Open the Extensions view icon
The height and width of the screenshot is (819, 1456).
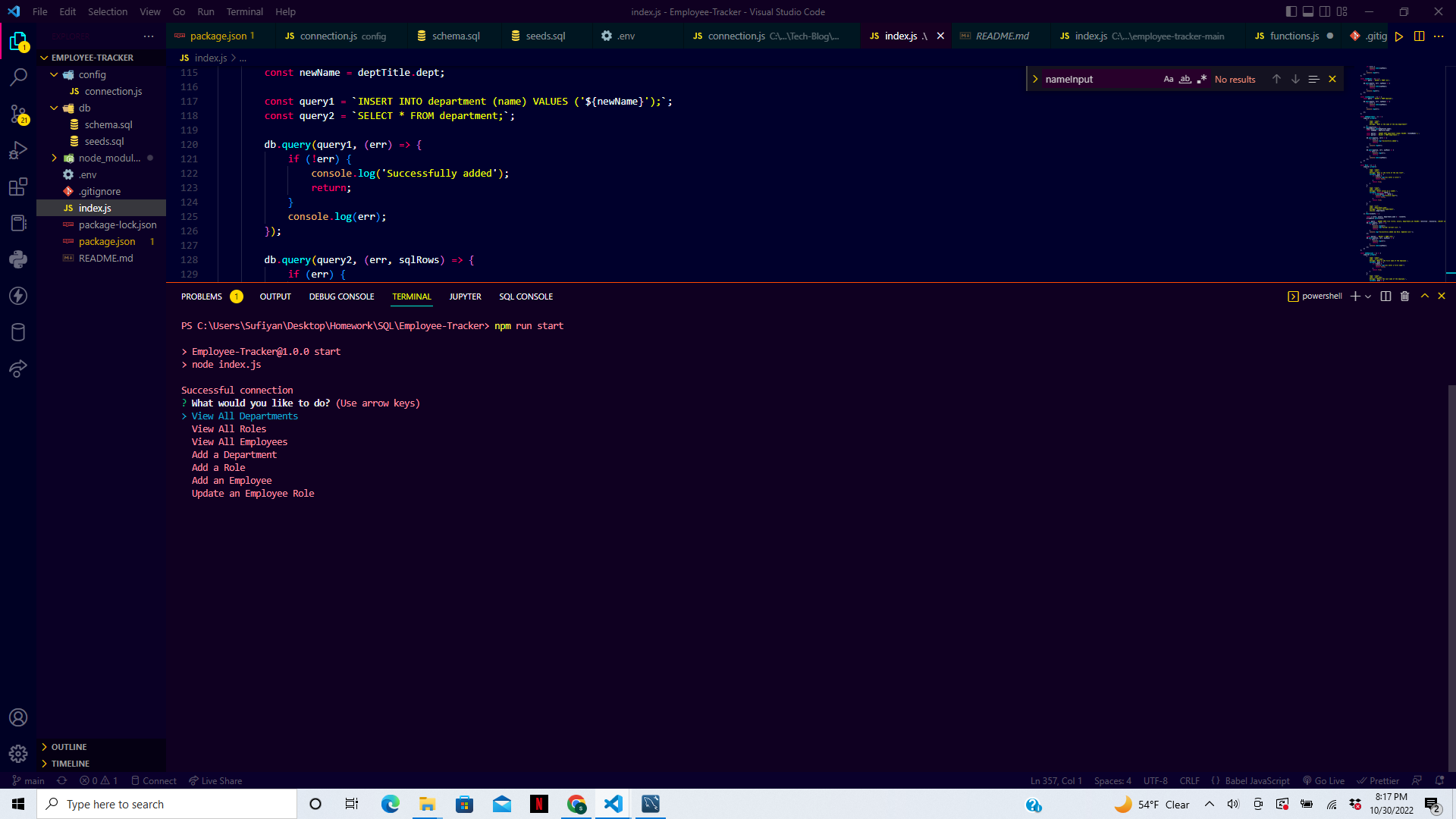click(18, 187)
